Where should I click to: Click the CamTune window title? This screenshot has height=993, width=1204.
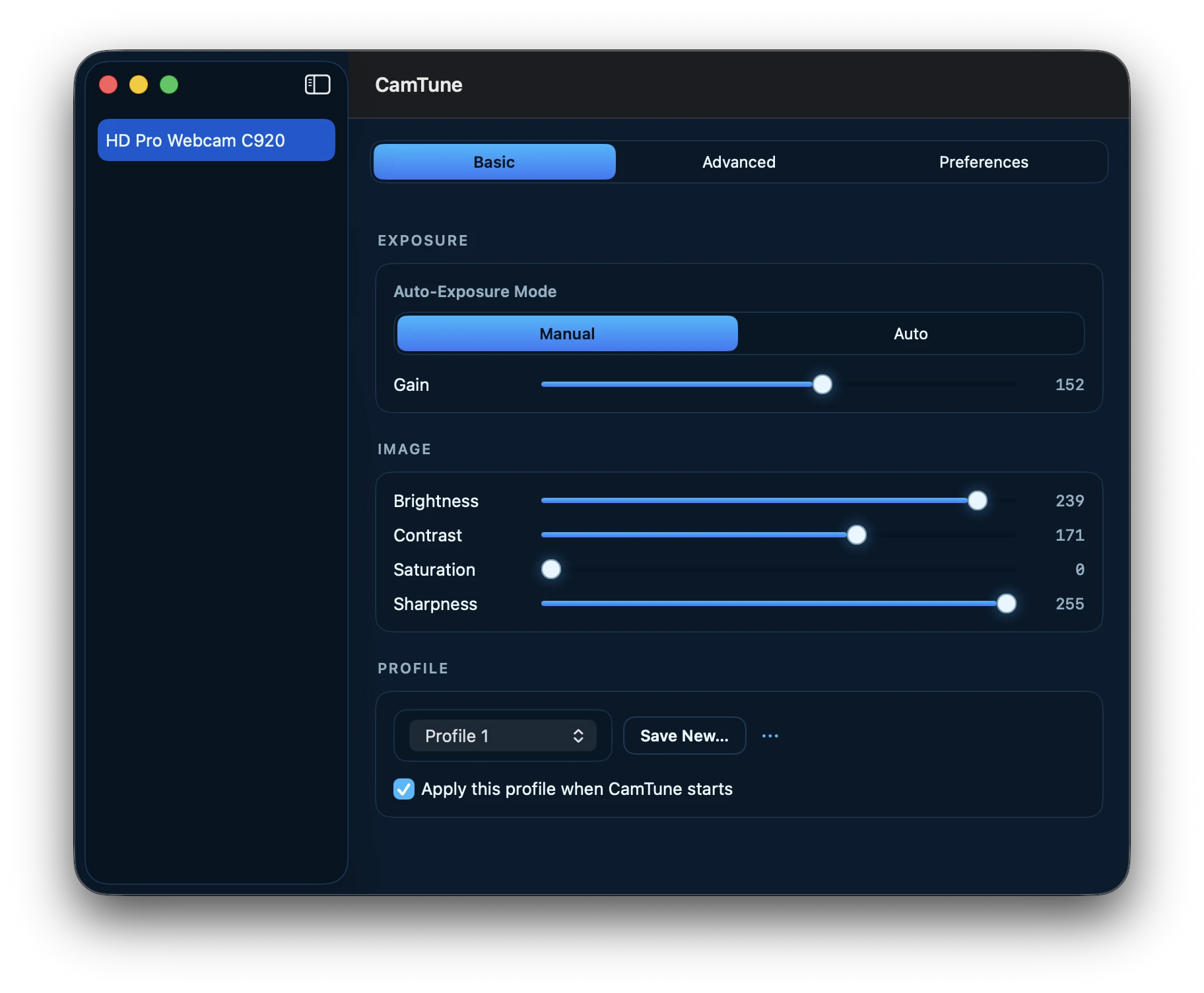(418, 85)
